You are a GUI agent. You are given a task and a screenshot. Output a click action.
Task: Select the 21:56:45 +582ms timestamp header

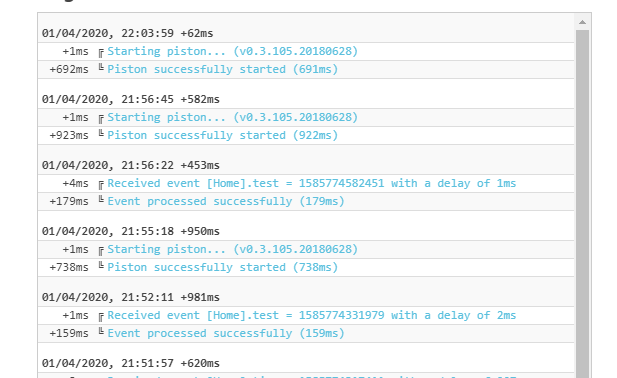[131, 99]
